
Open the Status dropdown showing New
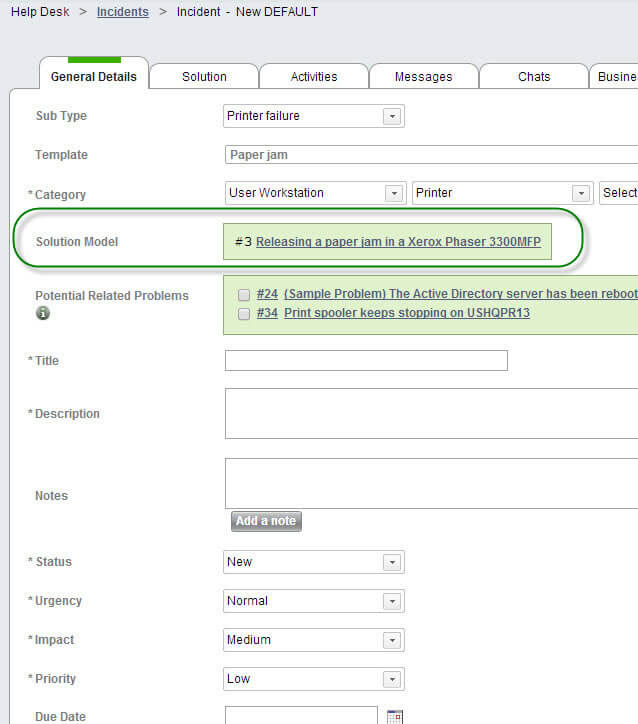[x=393, y=562]
